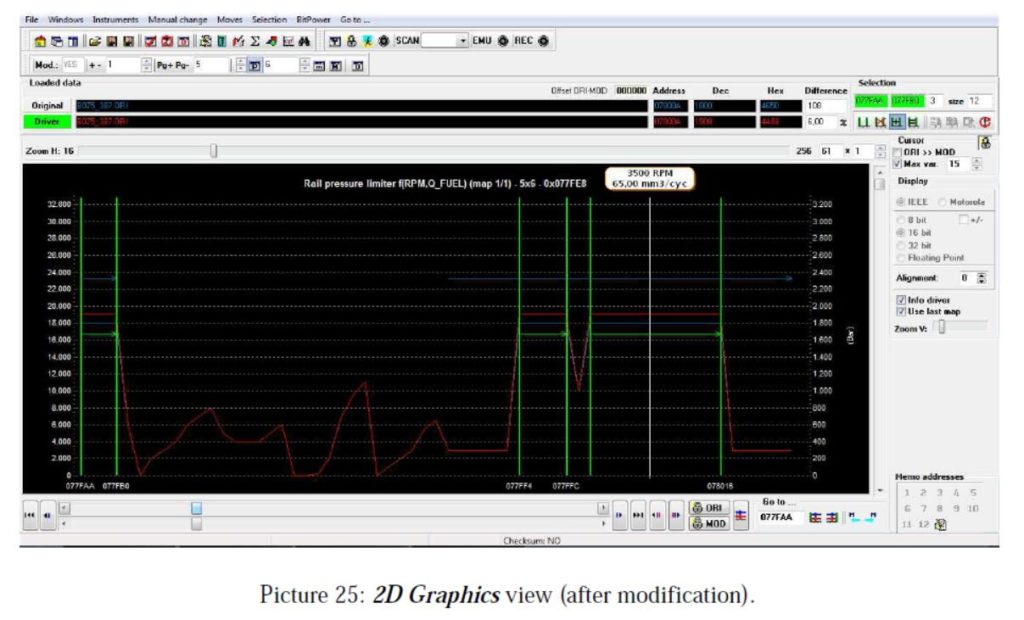Toggle the Info driver checkbox
The height and width of the screenshot is (620, 1024).
[901, 300]
